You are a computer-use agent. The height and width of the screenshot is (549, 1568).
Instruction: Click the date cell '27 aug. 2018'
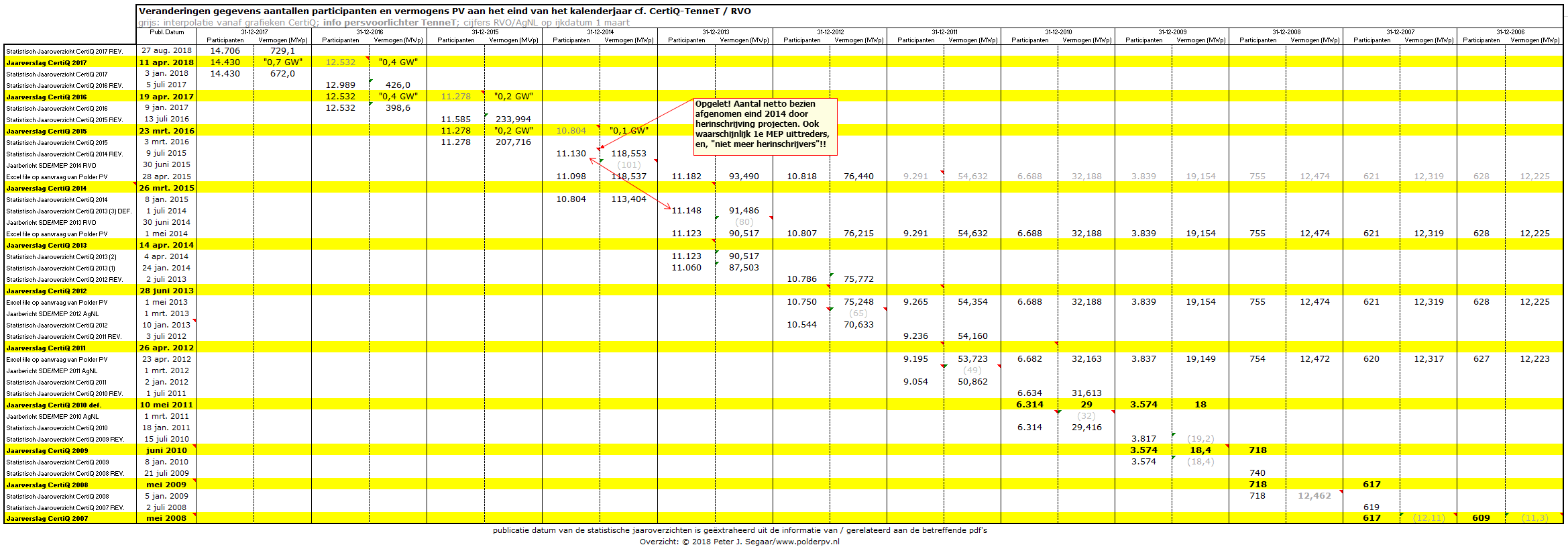coord(166,51)
